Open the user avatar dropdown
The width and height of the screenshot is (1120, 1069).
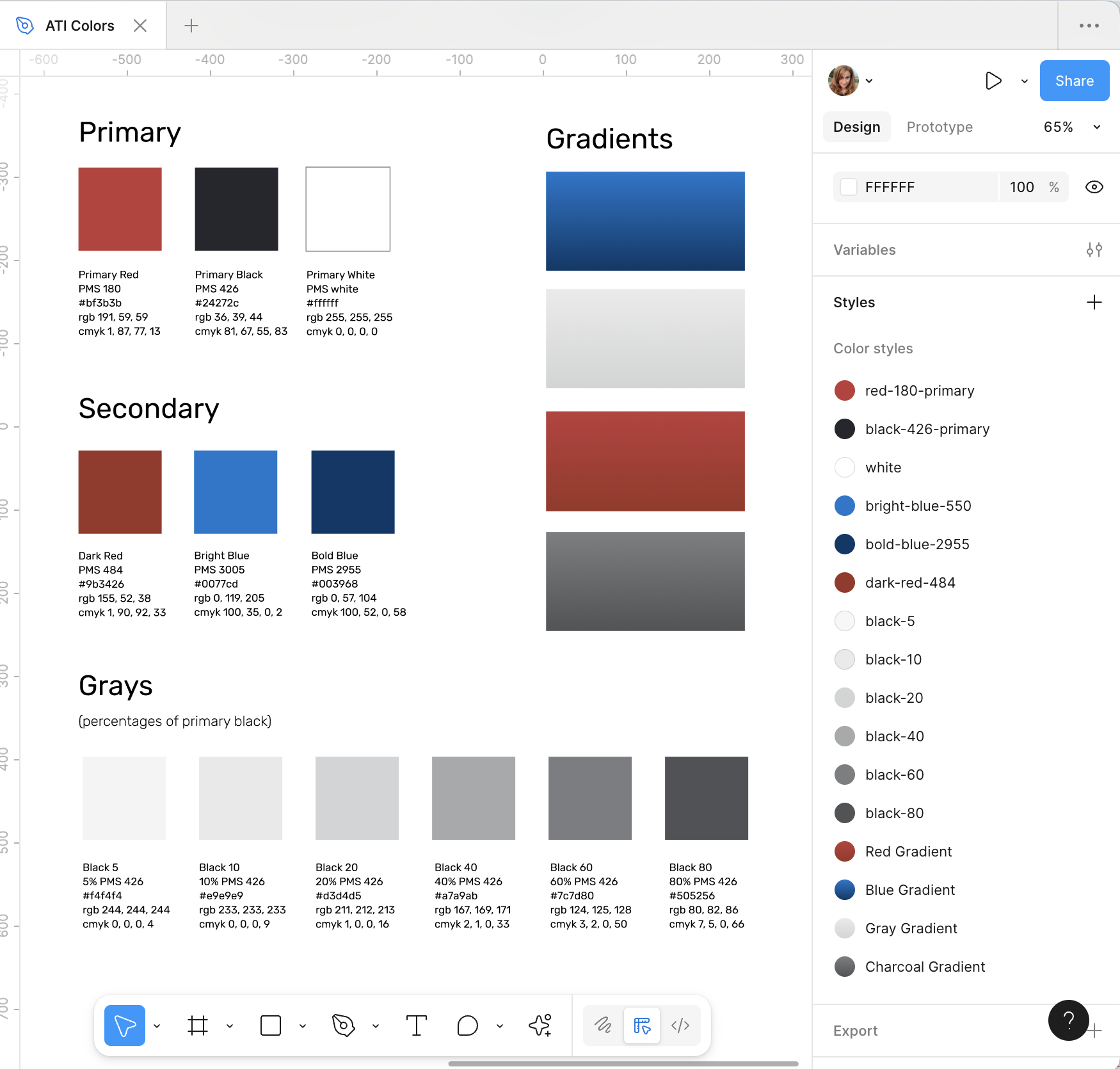(x=851, y=81)
